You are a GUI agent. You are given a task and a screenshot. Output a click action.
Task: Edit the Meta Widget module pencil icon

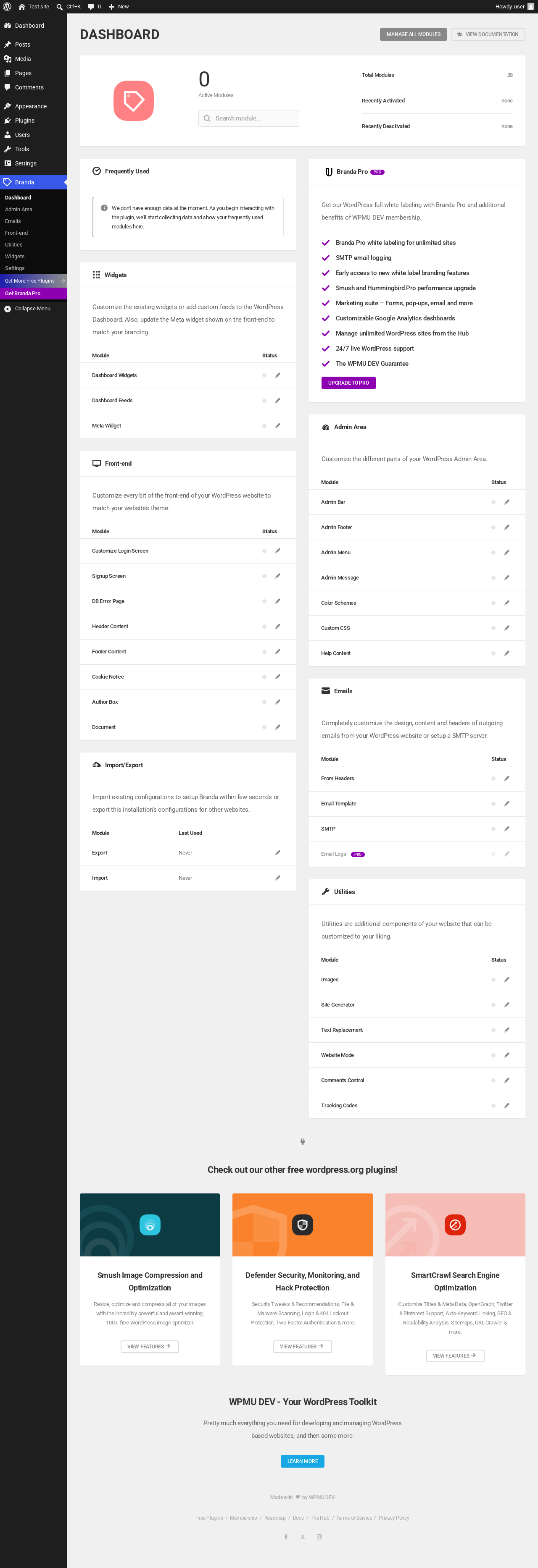[278, 426]
